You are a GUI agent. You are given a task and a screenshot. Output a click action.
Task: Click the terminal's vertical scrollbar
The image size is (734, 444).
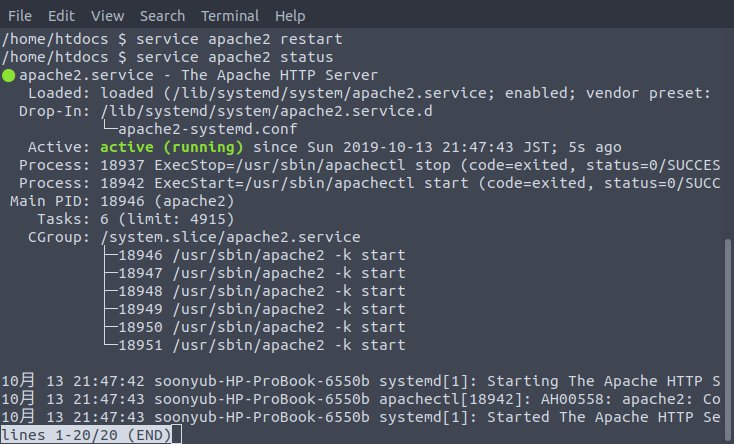(x=728, y=335)
